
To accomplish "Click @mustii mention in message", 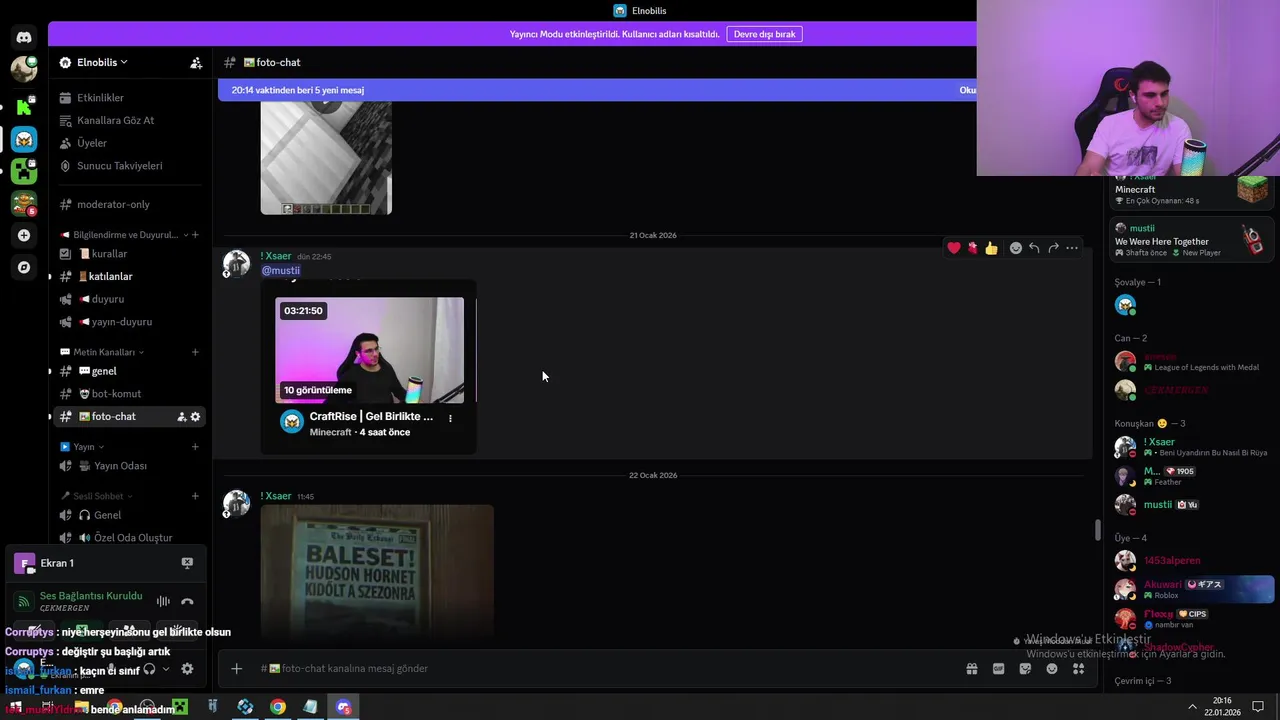I will coord(280,271).
